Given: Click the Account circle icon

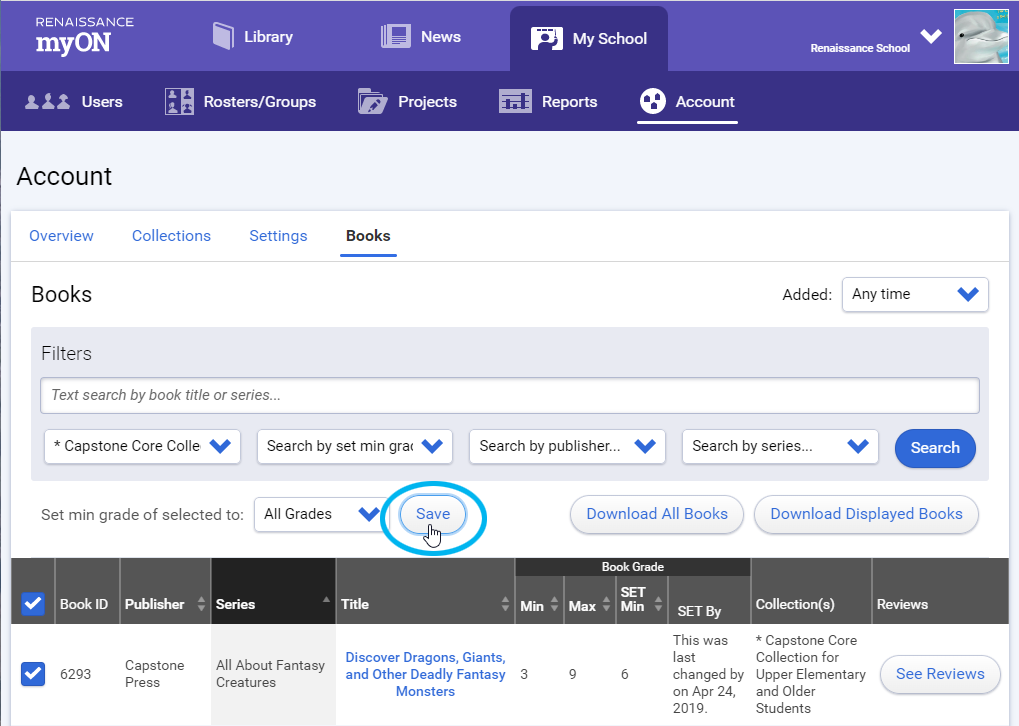Looking at the screenshot, I should 652,101.
